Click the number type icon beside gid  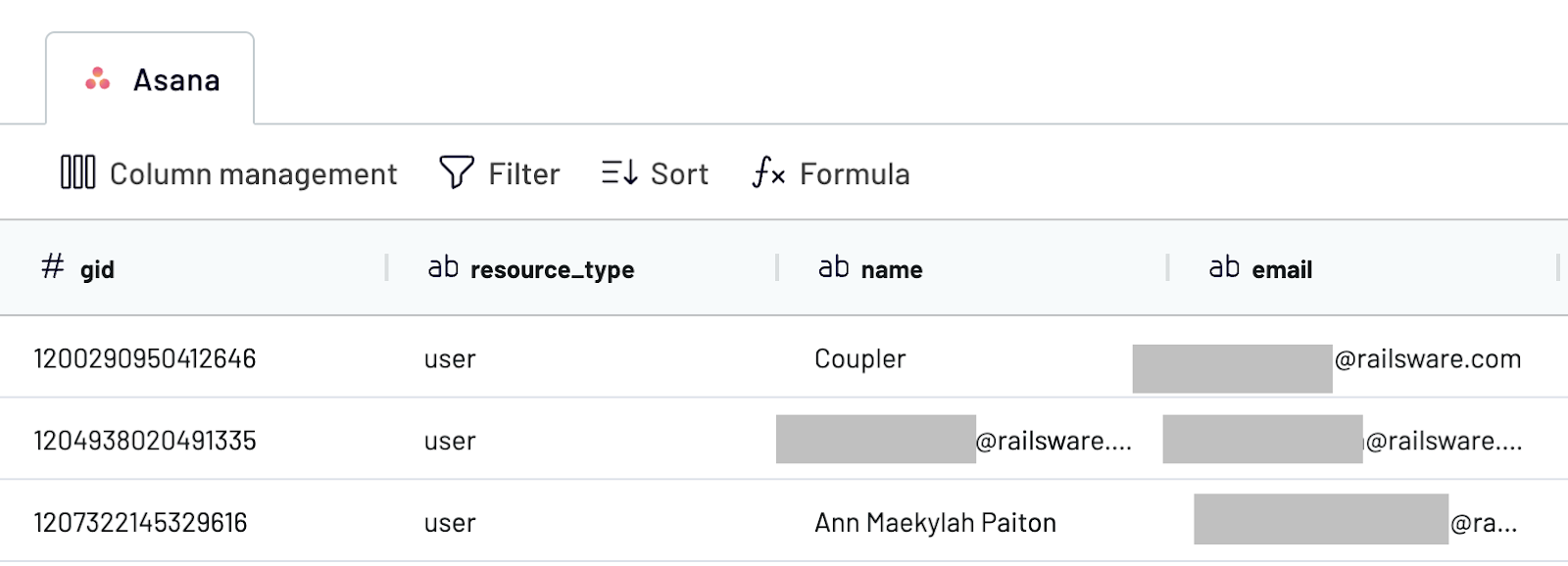(x=53, y=266)
